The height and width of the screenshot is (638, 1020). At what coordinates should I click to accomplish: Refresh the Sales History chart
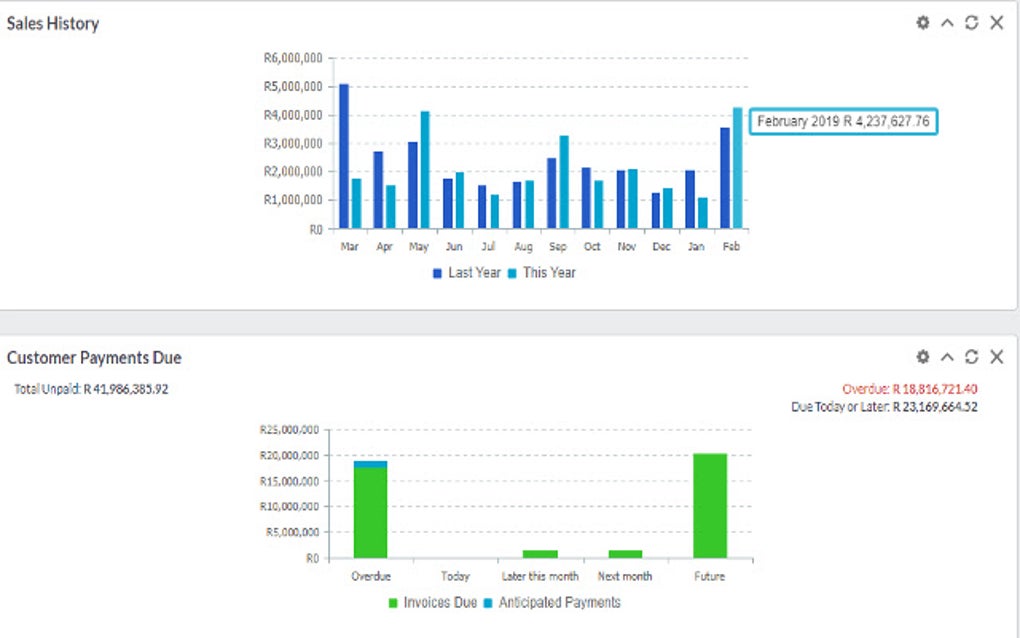(971, 22)
